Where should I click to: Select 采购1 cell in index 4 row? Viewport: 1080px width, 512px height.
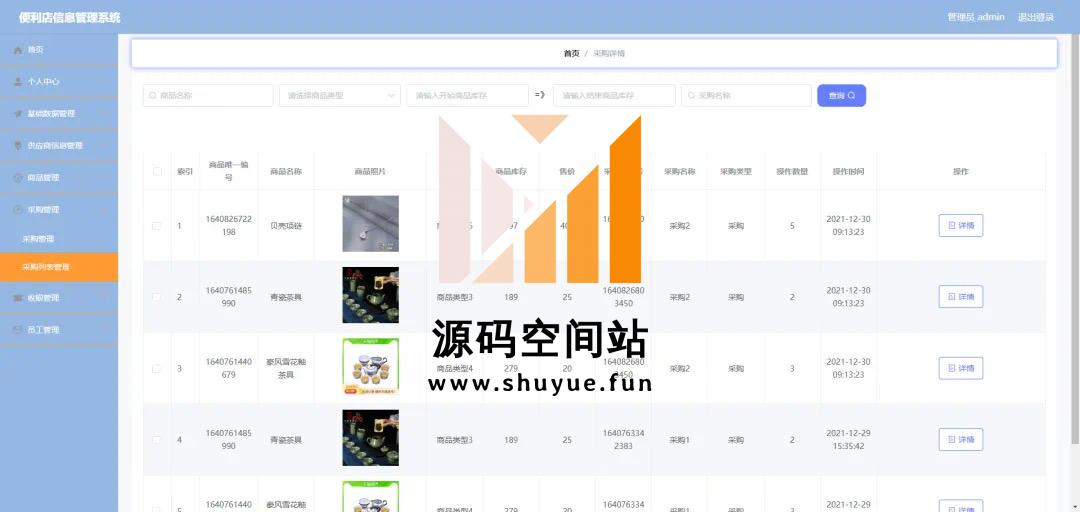679,440
